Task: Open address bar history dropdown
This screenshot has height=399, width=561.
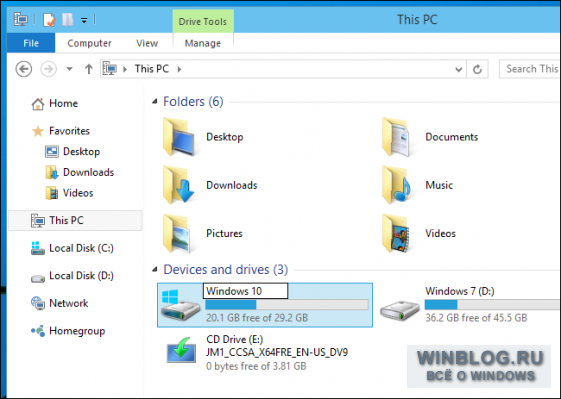Action: pyautogui.click(x=458, y=69)
